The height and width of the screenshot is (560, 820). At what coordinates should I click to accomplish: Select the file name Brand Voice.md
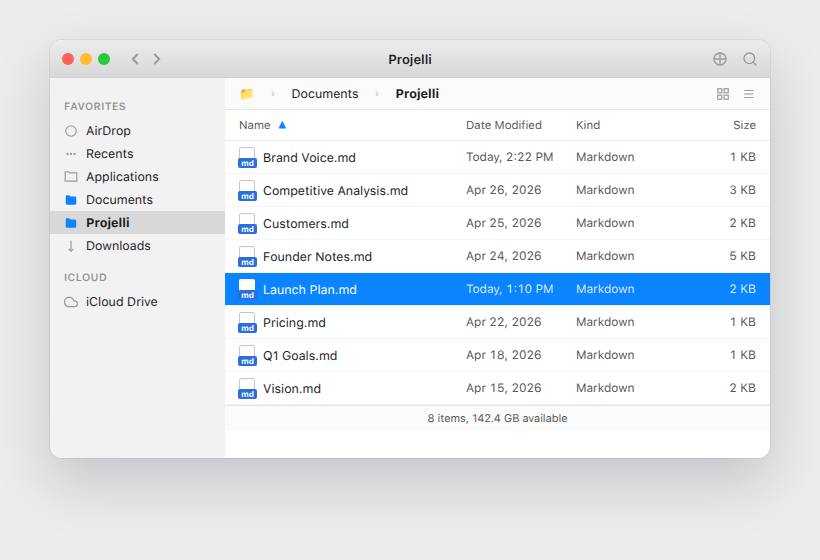tap(309, 157)
